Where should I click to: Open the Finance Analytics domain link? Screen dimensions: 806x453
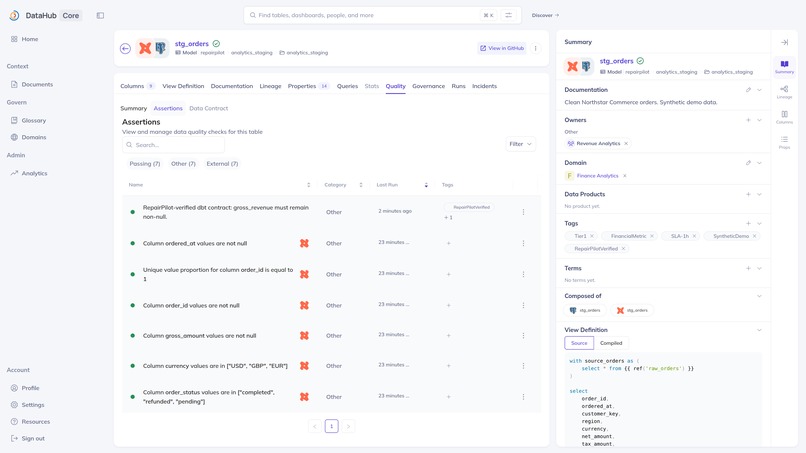tap(597, 176)
